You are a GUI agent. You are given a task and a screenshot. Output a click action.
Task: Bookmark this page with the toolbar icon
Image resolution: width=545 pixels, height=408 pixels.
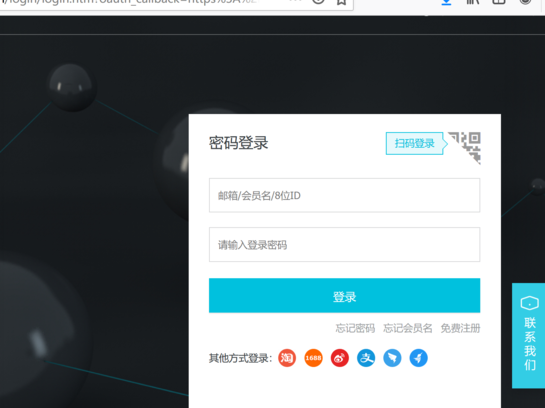[x=341, y=2]
